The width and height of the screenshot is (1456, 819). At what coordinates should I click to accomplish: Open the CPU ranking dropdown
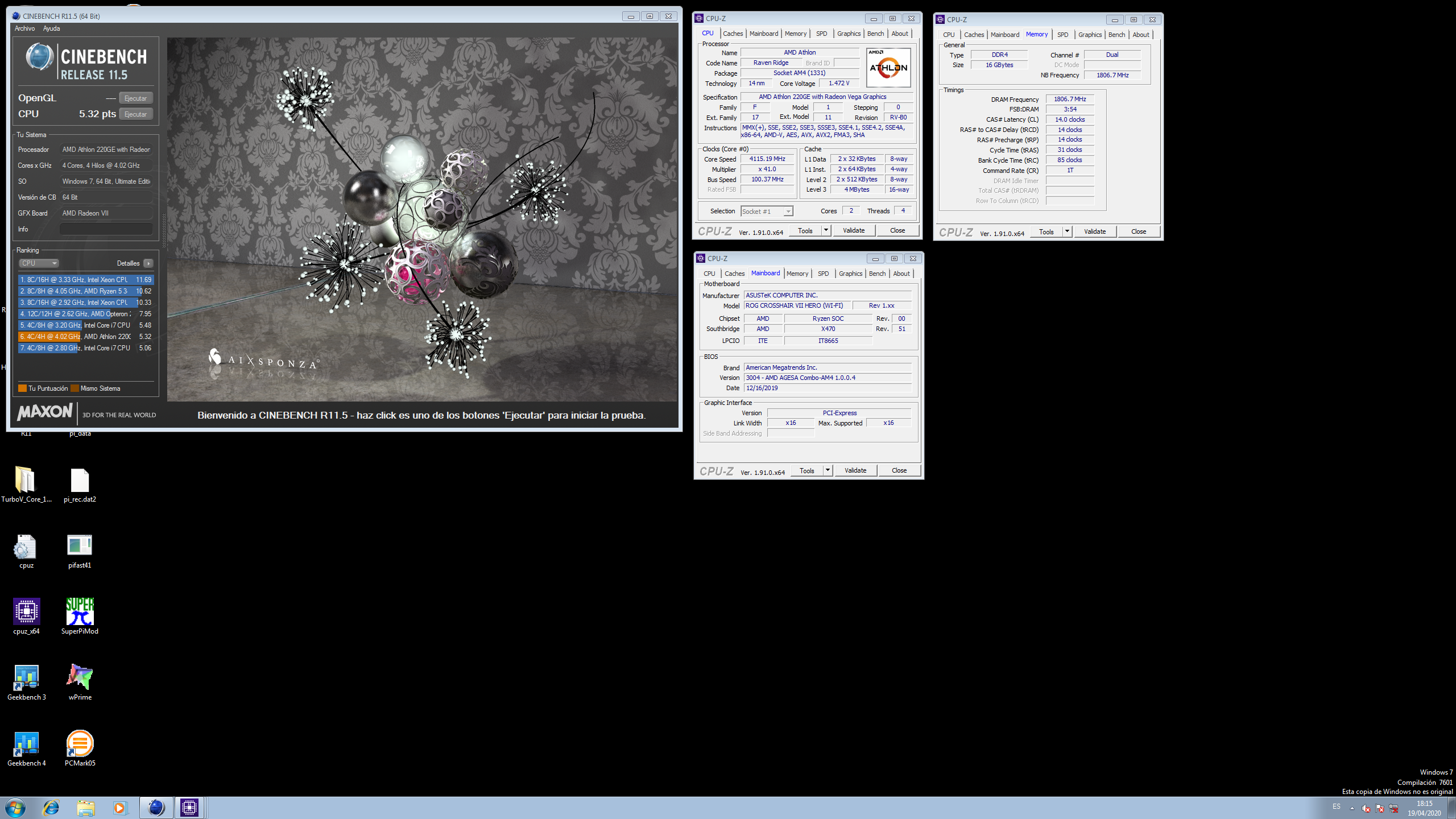coord(39,263)
